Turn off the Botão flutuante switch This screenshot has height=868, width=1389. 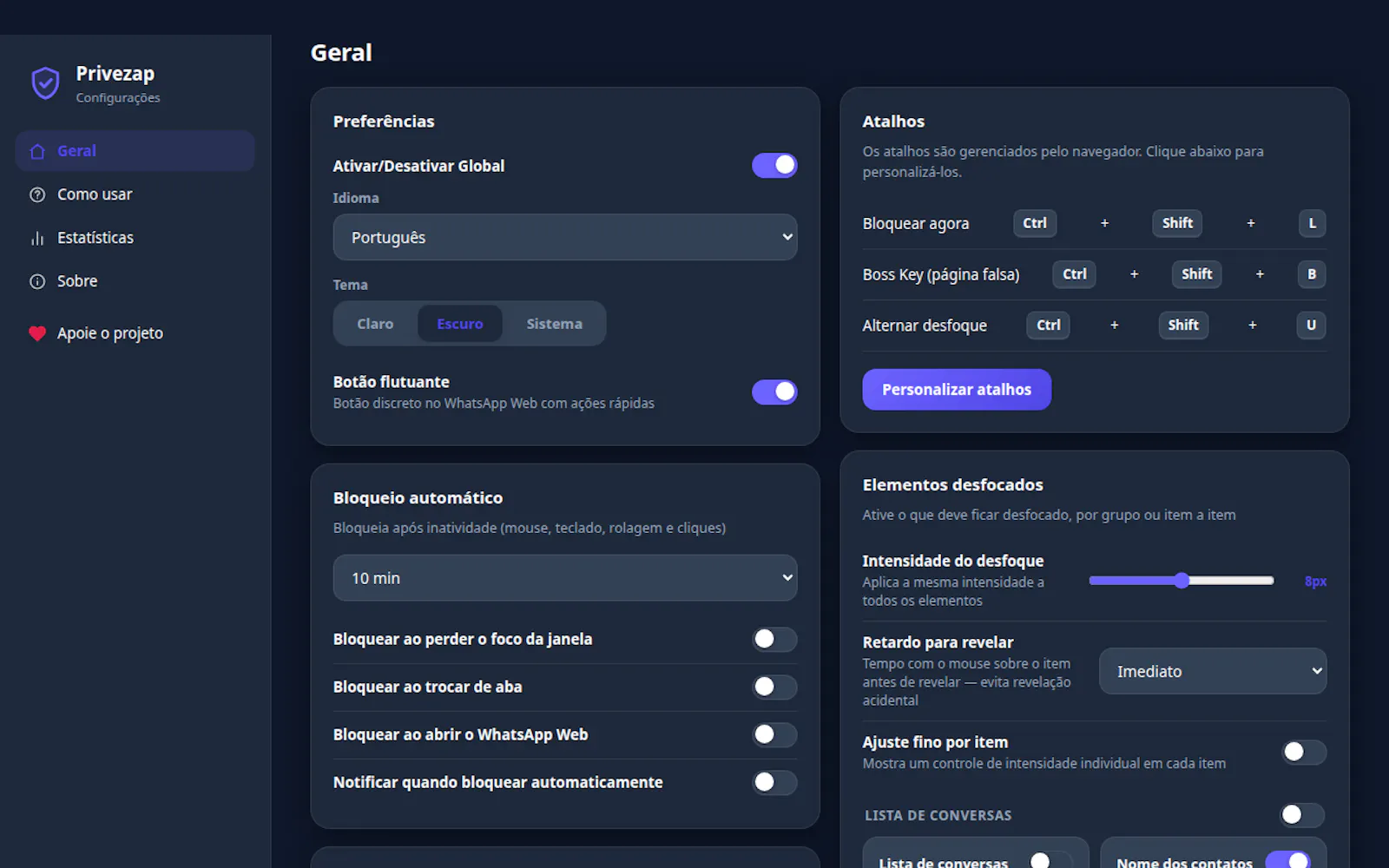(x=774, y=391)
